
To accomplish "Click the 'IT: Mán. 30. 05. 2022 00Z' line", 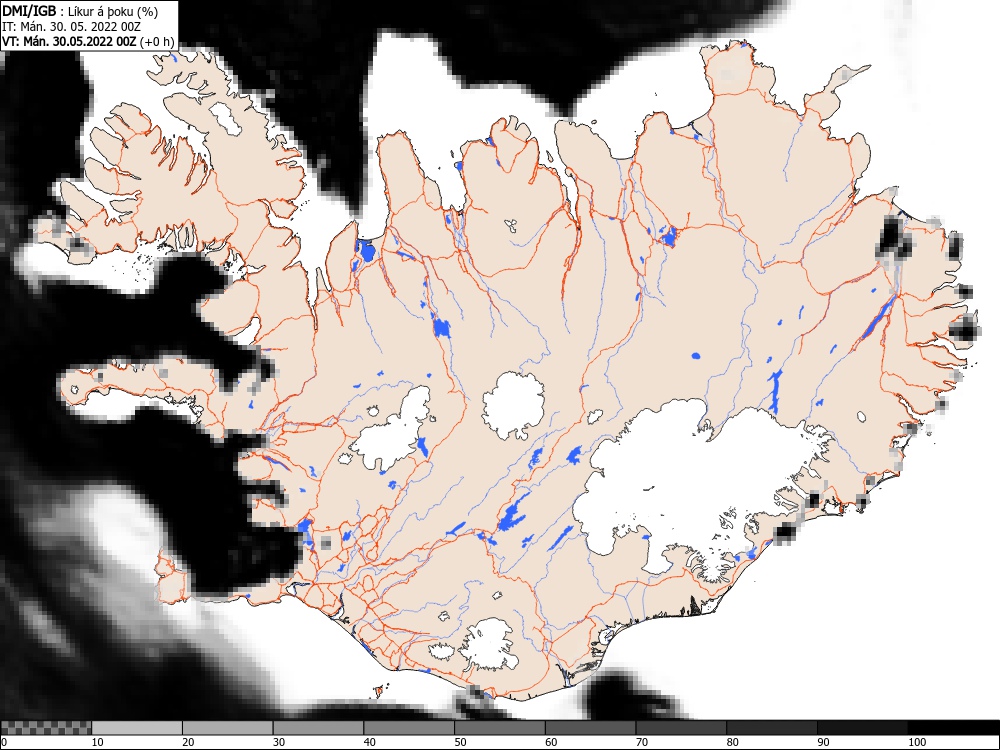I will (71, 27).
